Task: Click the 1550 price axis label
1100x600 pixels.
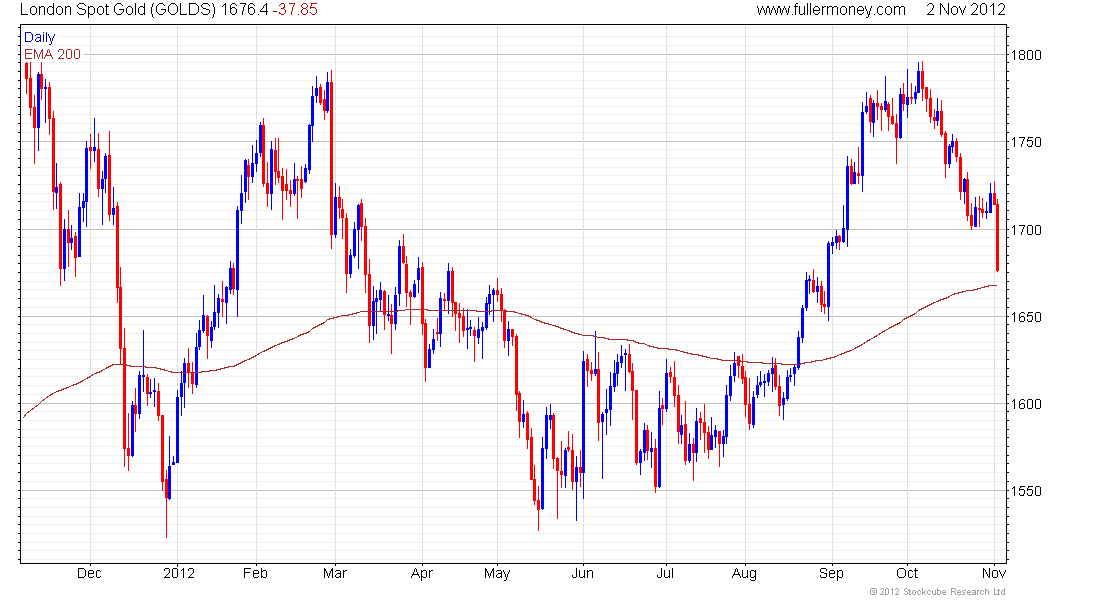Action: (x=1026, y=491)
